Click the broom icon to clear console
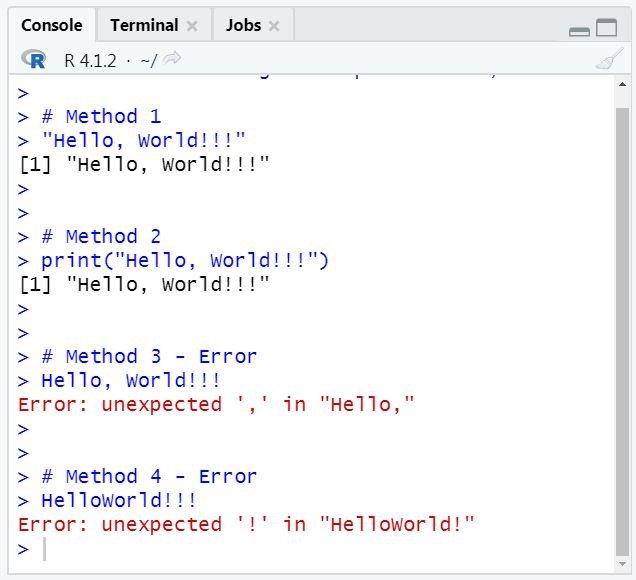Image resolution: width=636 pixels, height=580 pixels. tap(608, 60)
